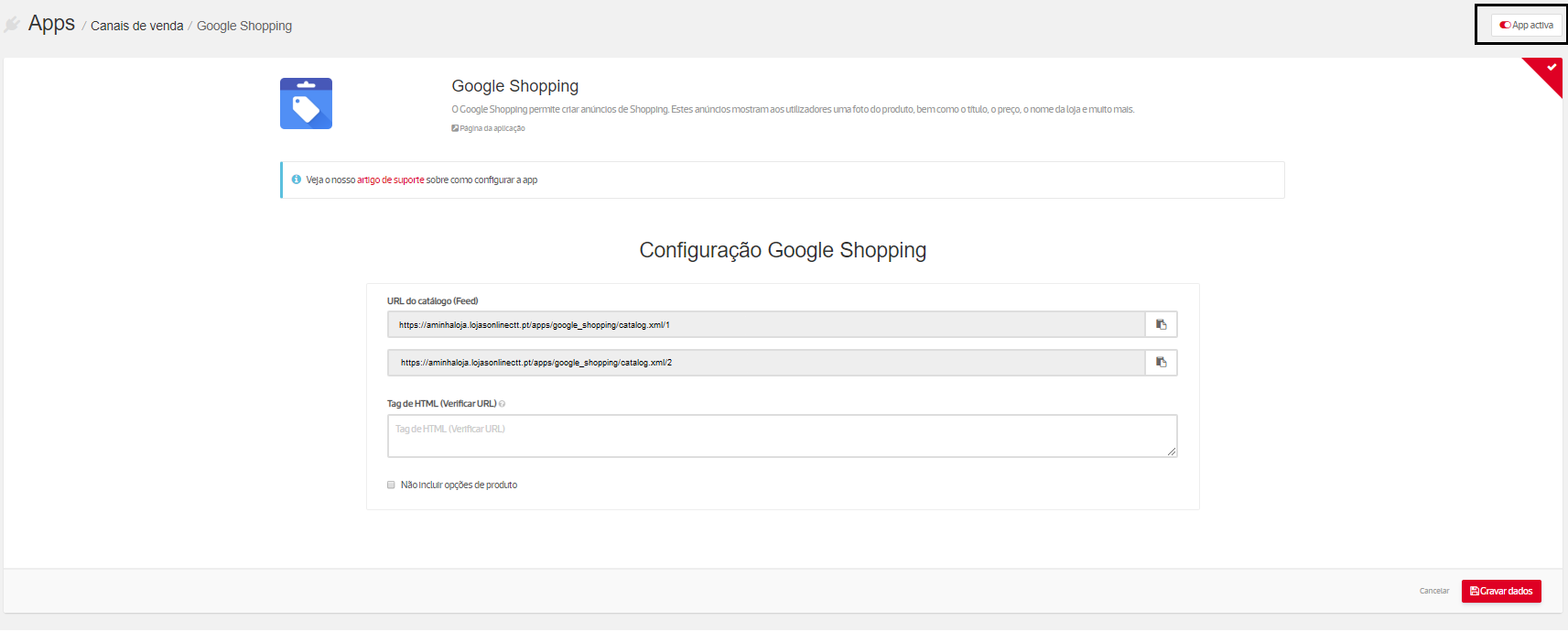
Task: Select the Google Shopping breadcrumb item
Action: click(244, 26)
